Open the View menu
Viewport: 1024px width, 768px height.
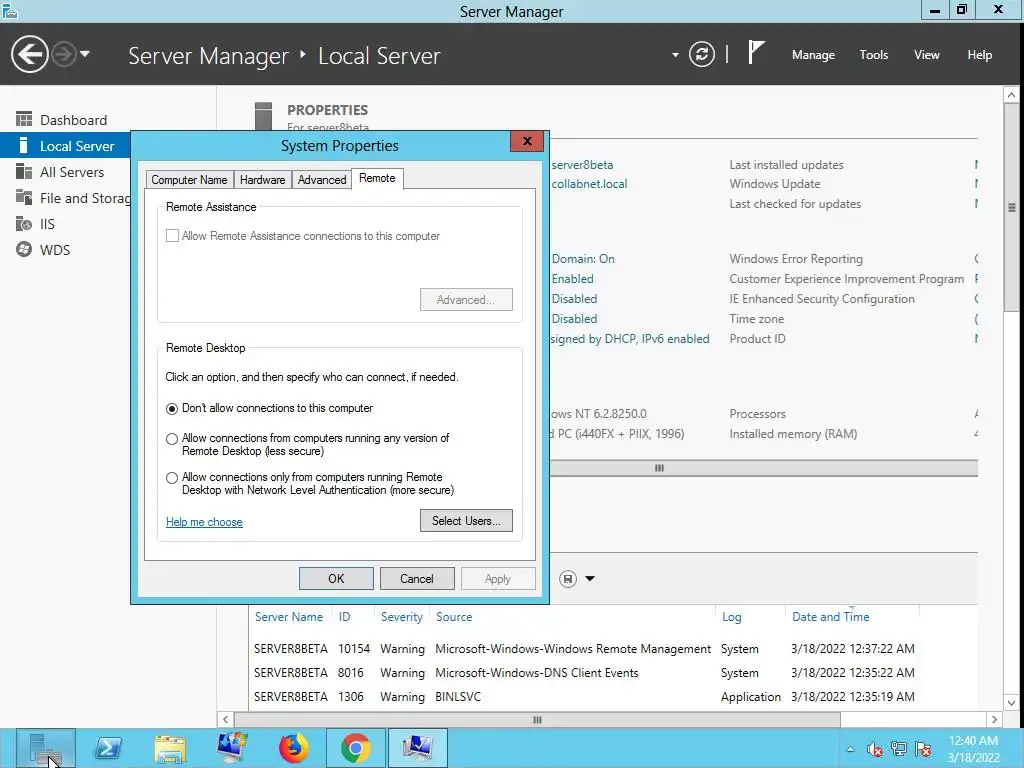(926, 55)
